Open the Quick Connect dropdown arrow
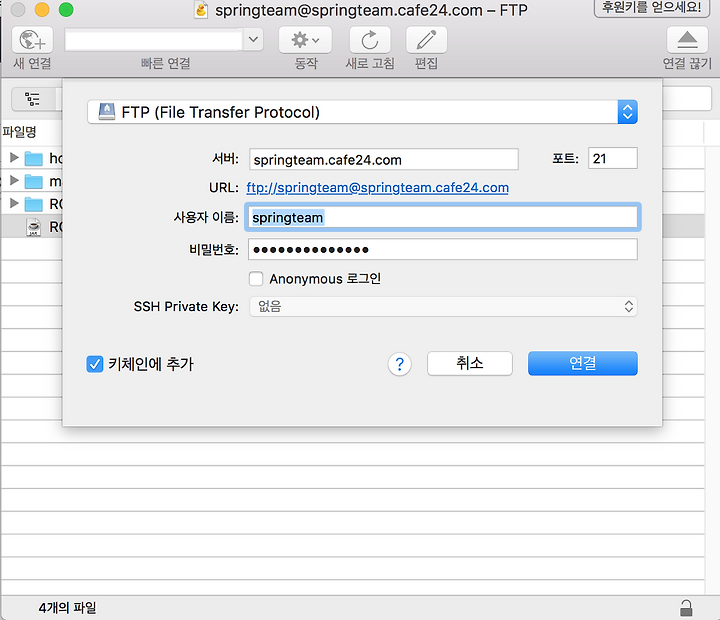Viewport: 720px width, 620px height. (253, 40)
